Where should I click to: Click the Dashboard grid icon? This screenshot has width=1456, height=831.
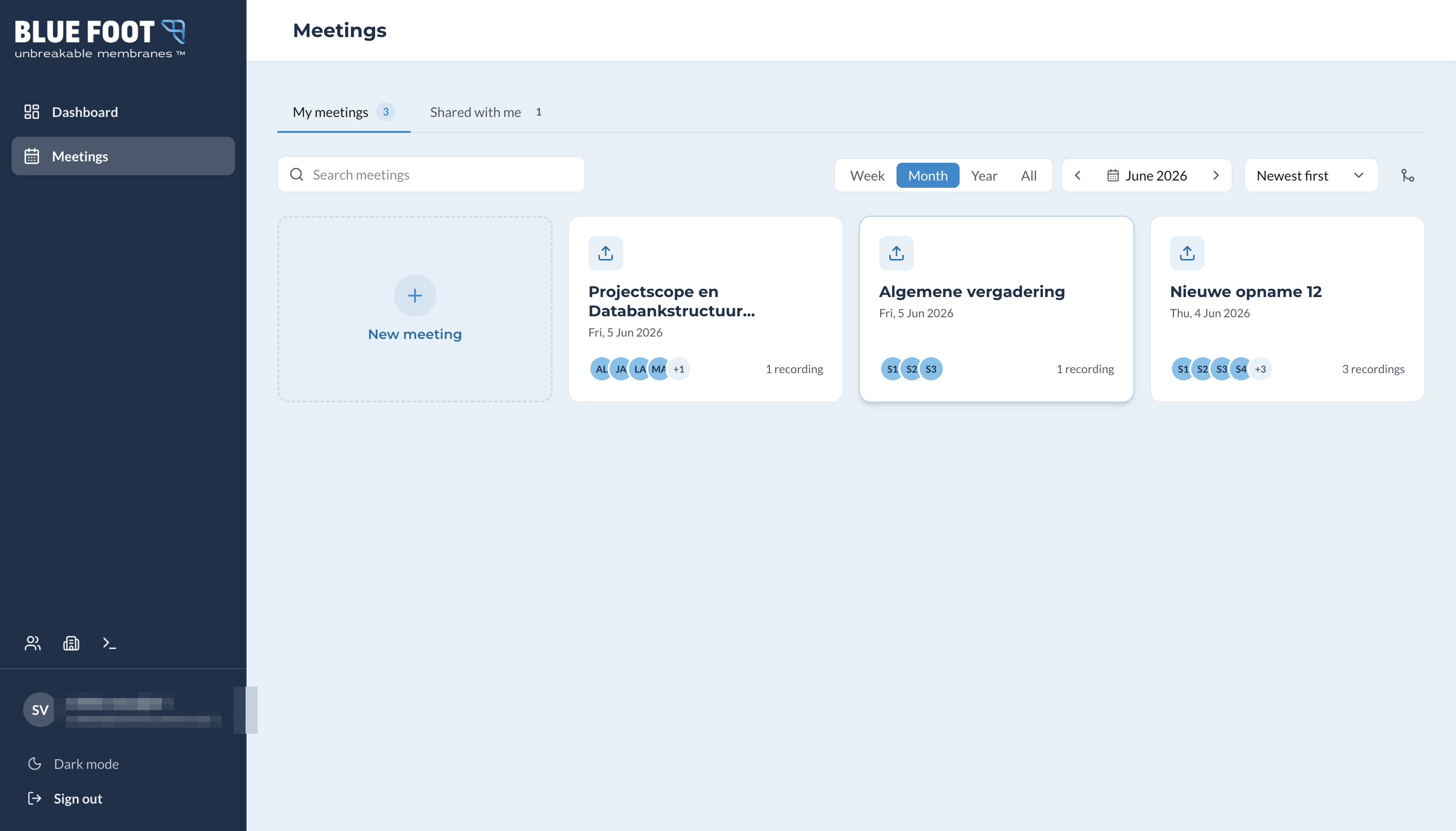coord(31,112)
